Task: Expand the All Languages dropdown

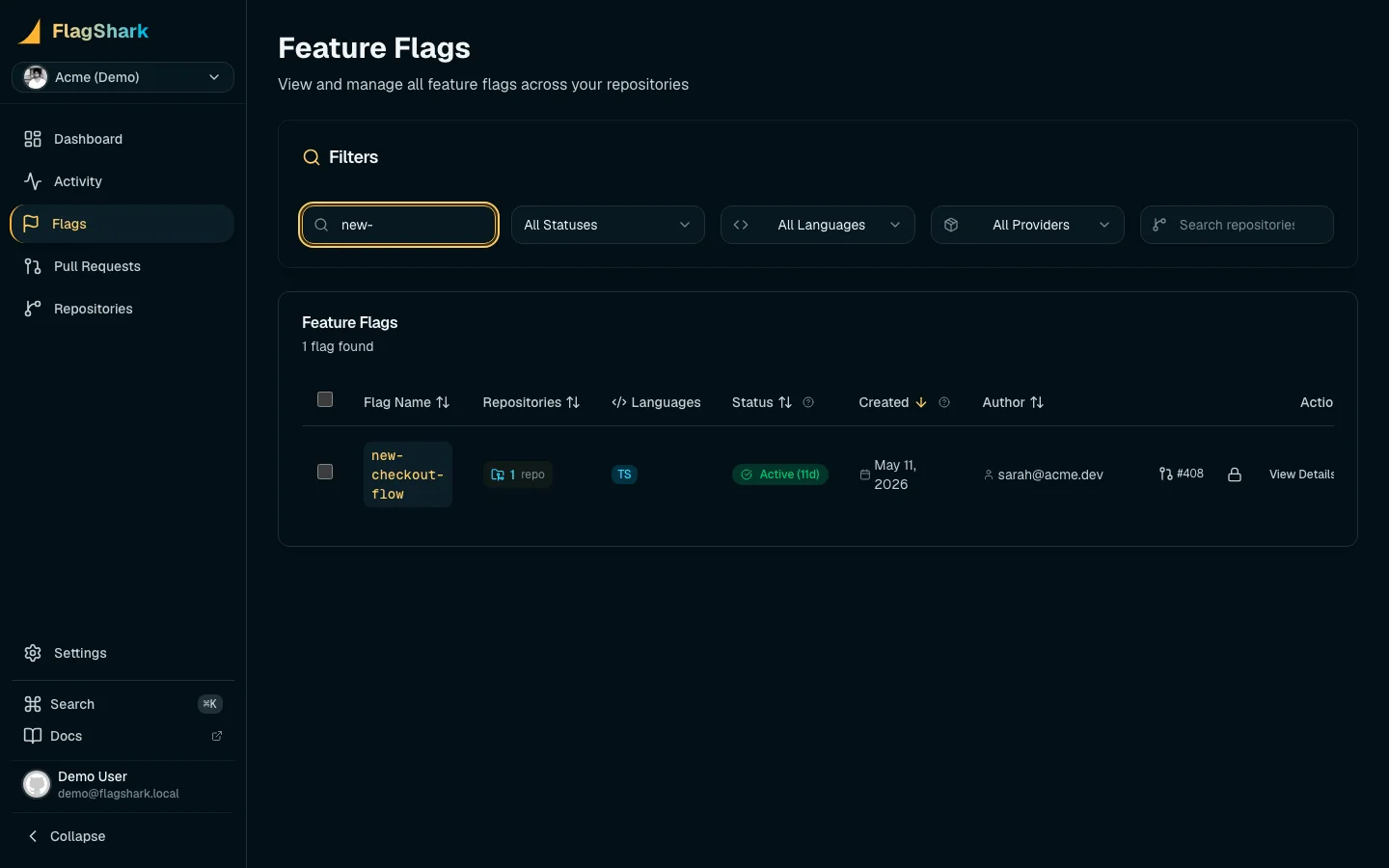Action: [x=818, y=225]
